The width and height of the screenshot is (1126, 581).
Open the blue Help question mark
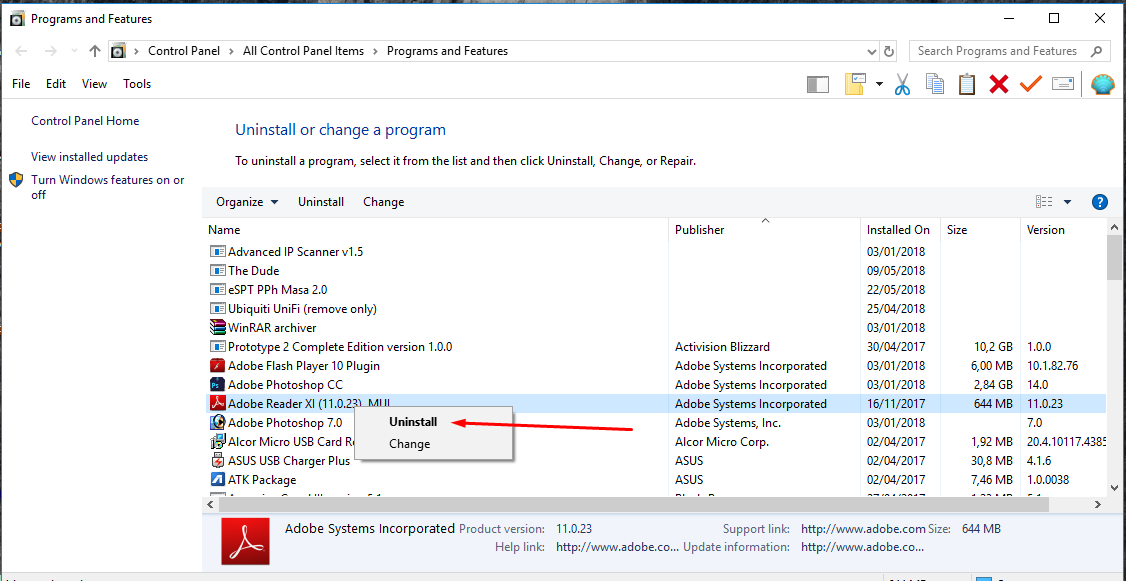[1099, 202]
